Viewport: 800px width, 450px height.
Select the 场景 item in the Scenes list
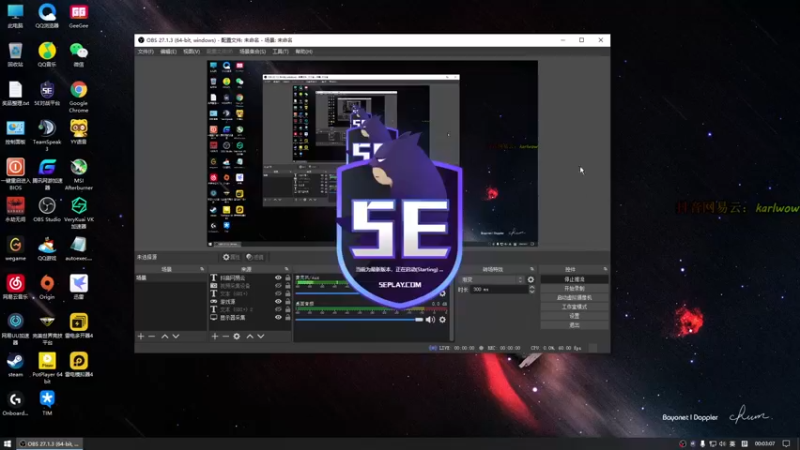click(171, 278)
